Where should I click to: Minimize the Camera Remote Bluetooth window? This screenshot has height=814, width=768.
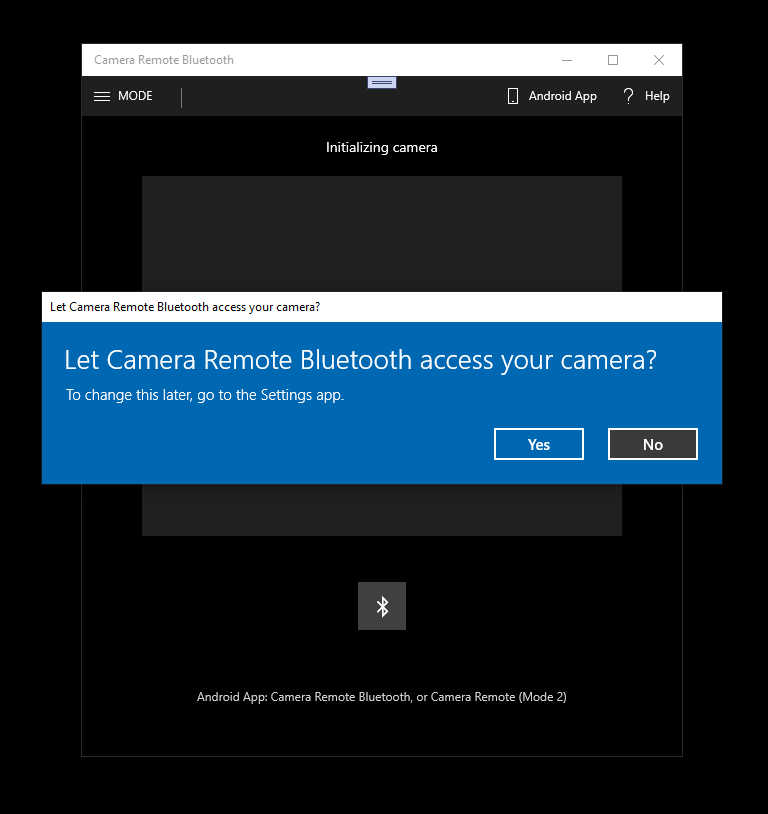click(567, 60)
